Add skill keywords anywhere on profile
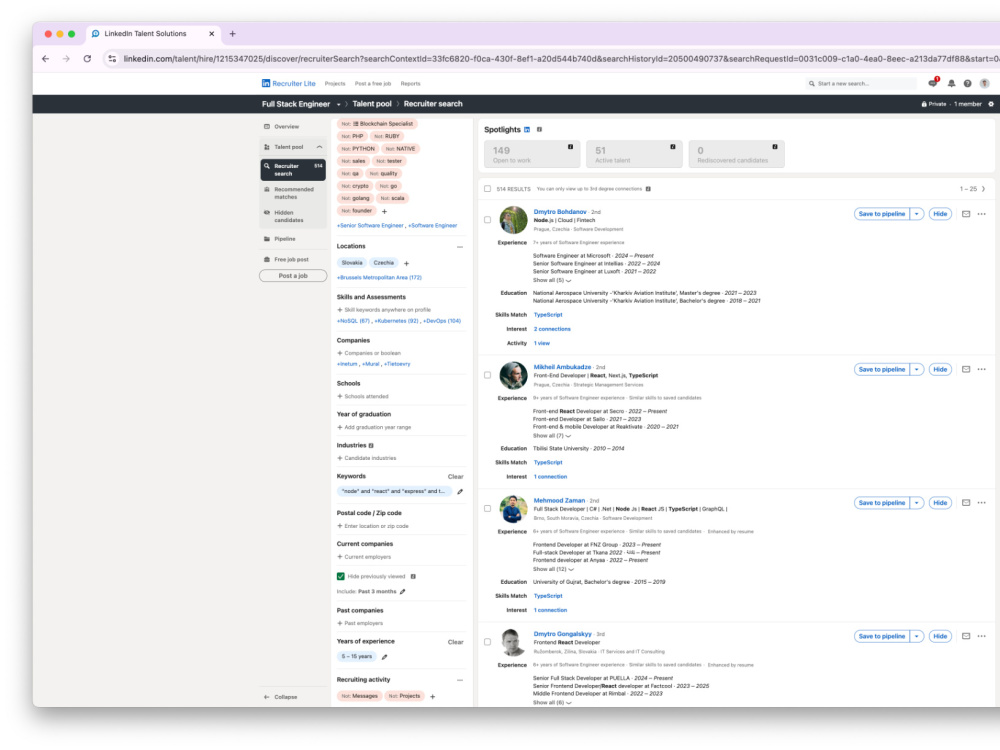1000x750 pixels. coord(384,310)
